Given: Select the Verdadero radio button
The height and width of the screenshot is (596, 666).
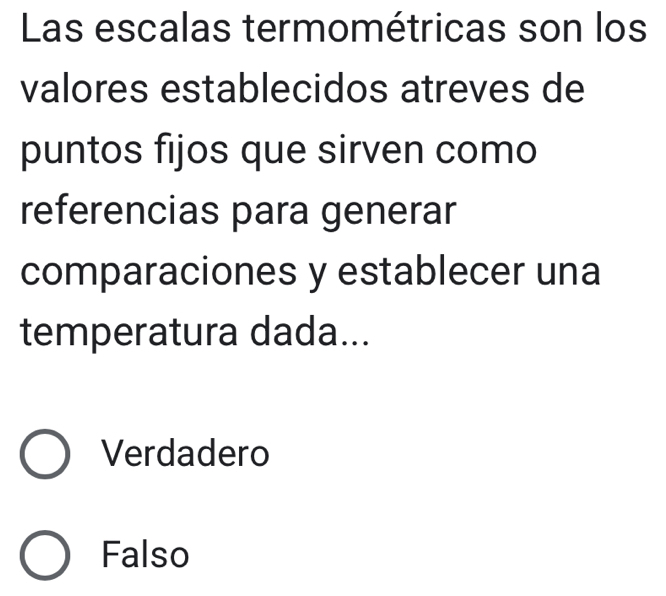Looking at the screenshot, I should click(45, 455).
